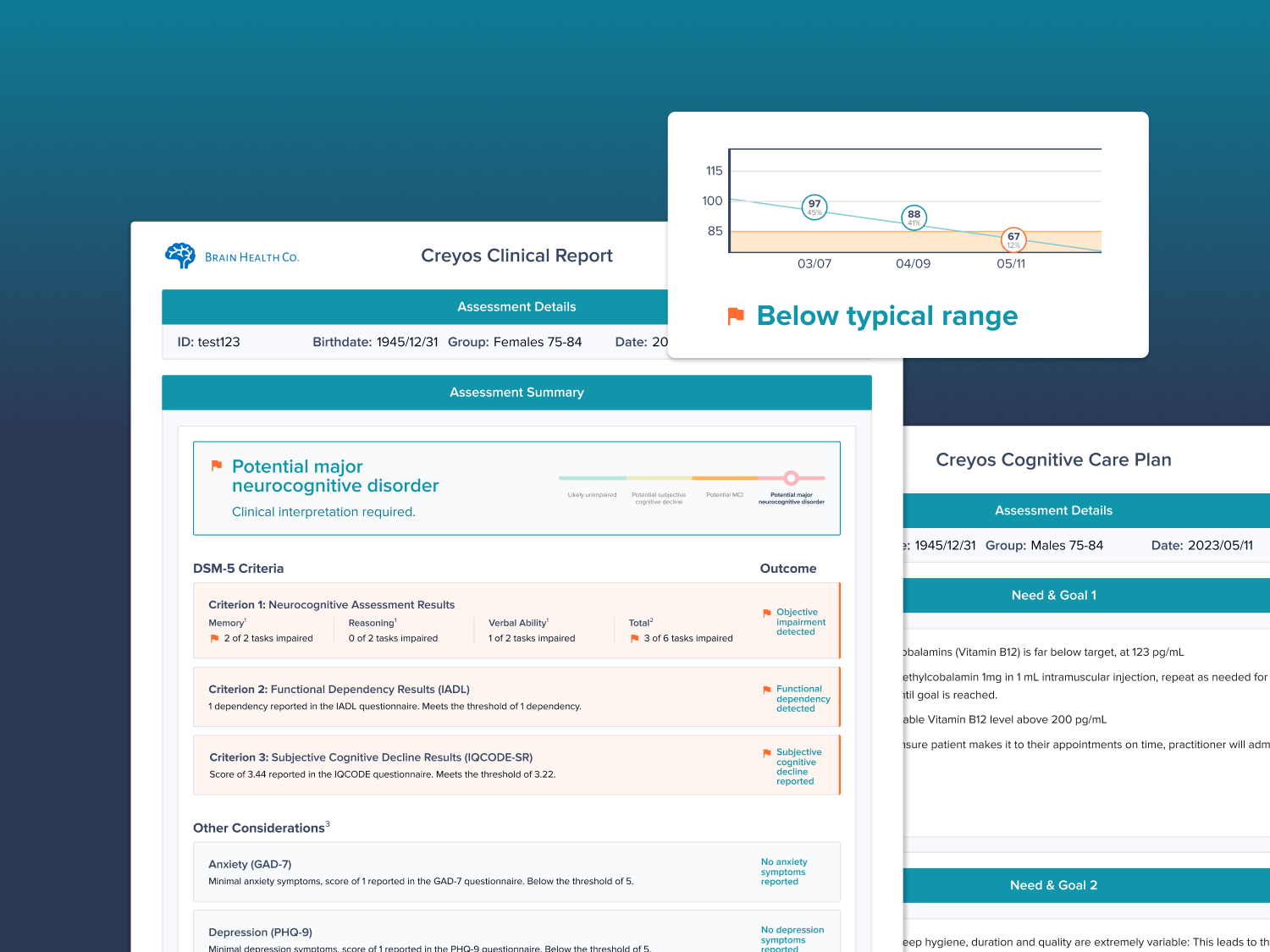Select the 88 data point on the chart
The height and width of the screenshot is (952, 1270).
[x=914, y=216]
